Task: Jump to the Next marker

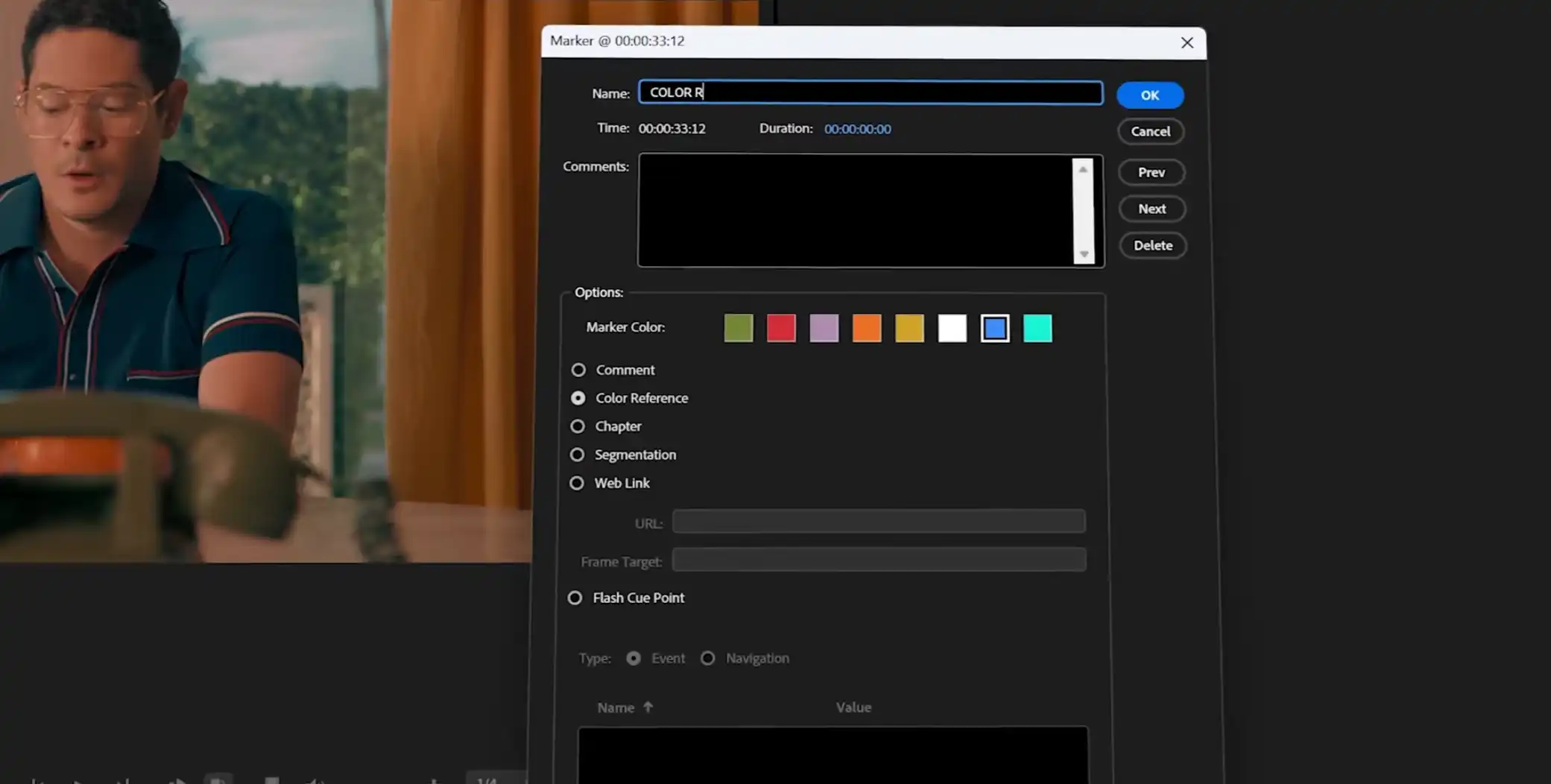Action: pos(1152,209)
